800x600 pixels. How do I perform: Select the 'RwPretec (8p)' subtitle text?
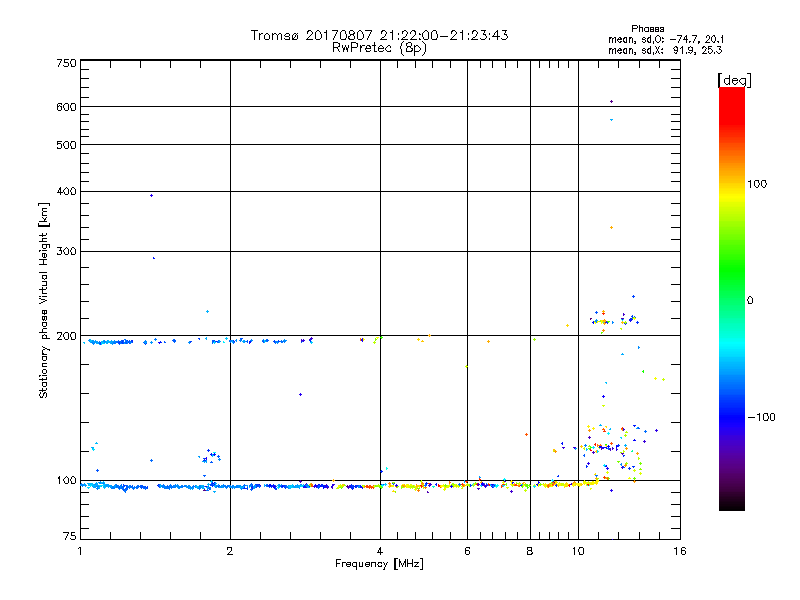tap(379, 48)
